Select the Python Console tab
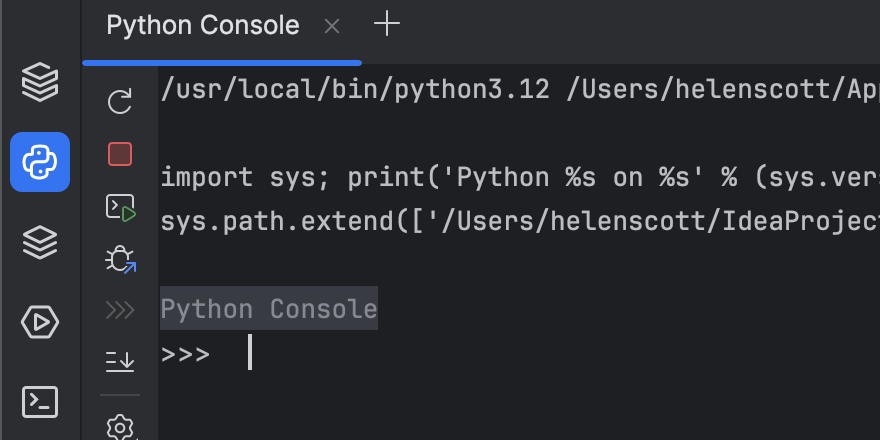This screenshot has height=440, width=880. point(202,26)
